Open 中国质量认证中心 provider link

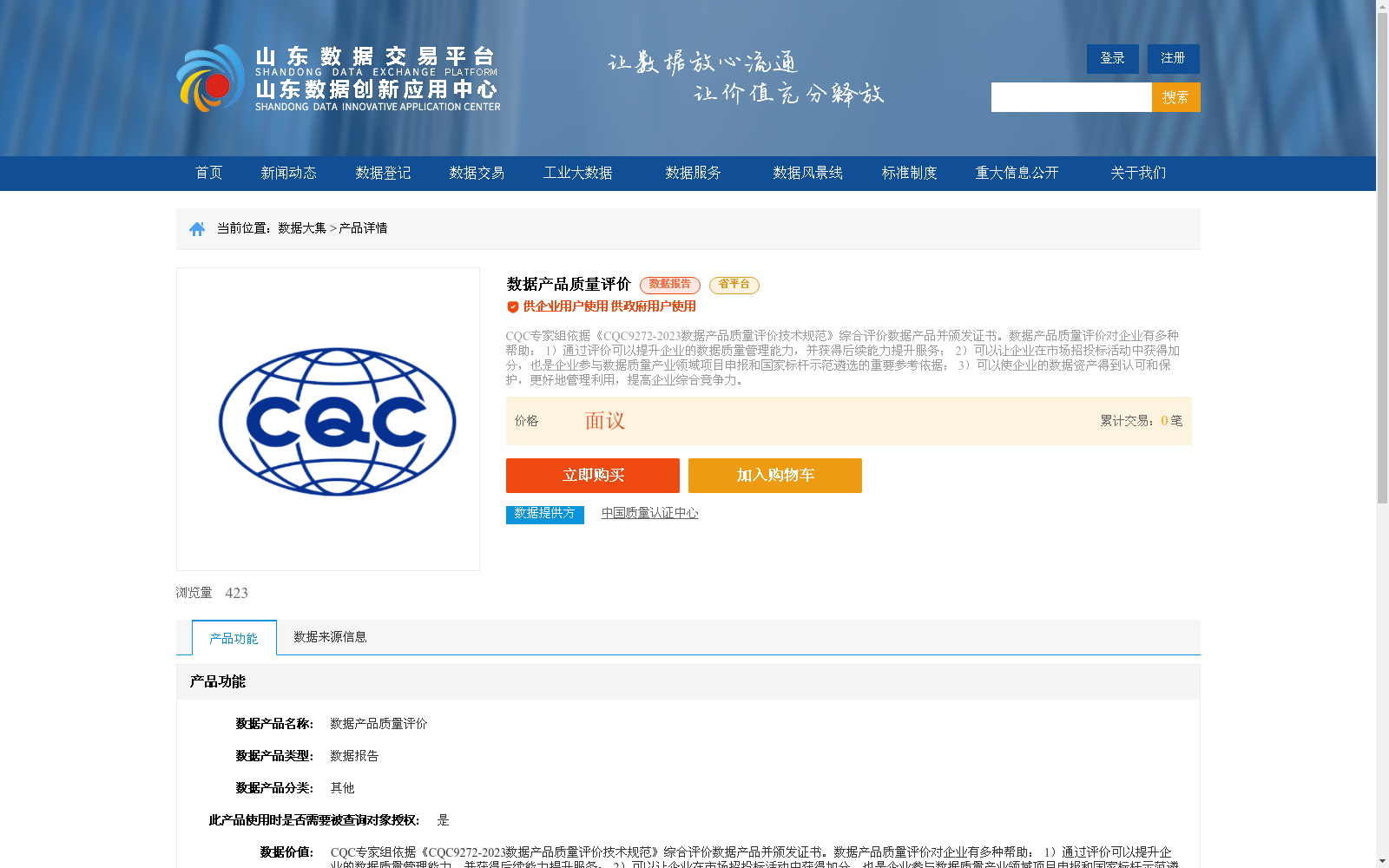tap(649, 513)
